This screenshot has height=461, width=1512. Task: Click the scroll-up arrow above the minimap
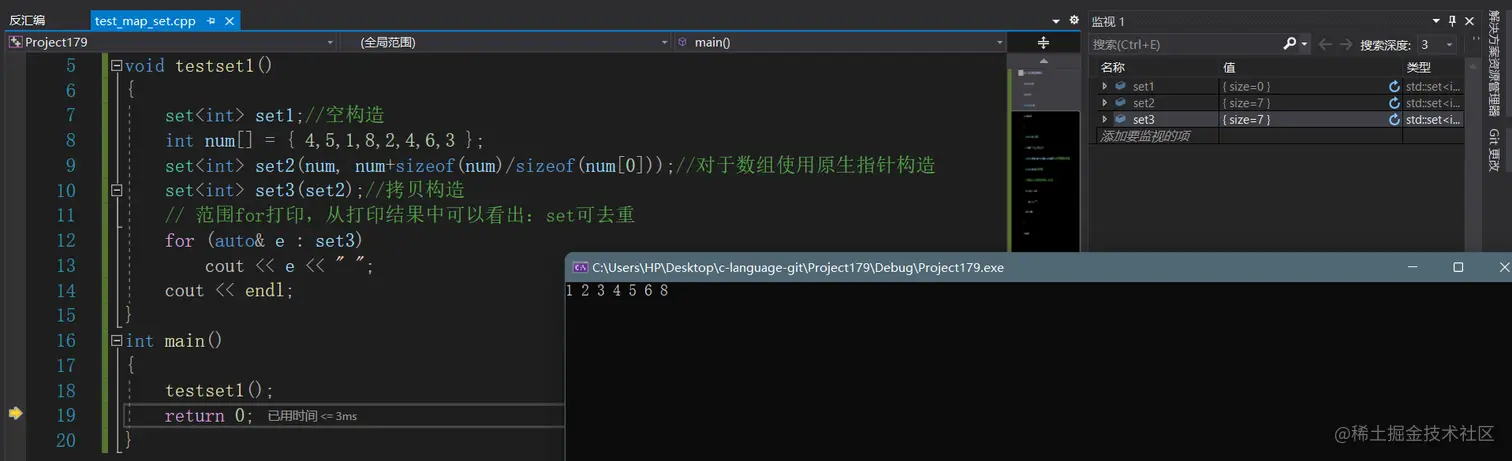tap(1043, 59)
